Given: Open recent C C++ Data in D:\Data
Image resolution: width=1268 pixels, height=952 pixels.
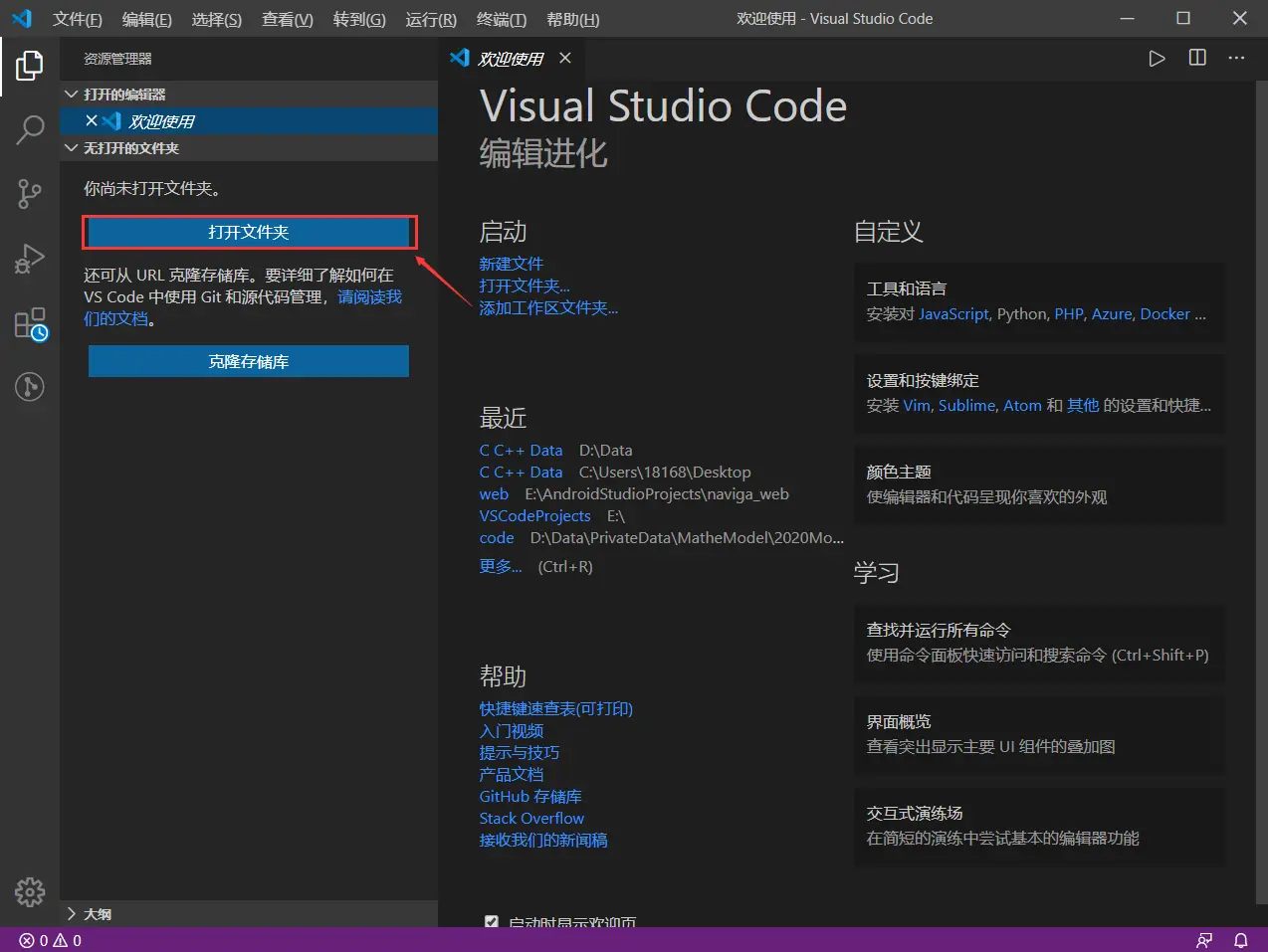Looking at the screenshot, I should (521, 451).
